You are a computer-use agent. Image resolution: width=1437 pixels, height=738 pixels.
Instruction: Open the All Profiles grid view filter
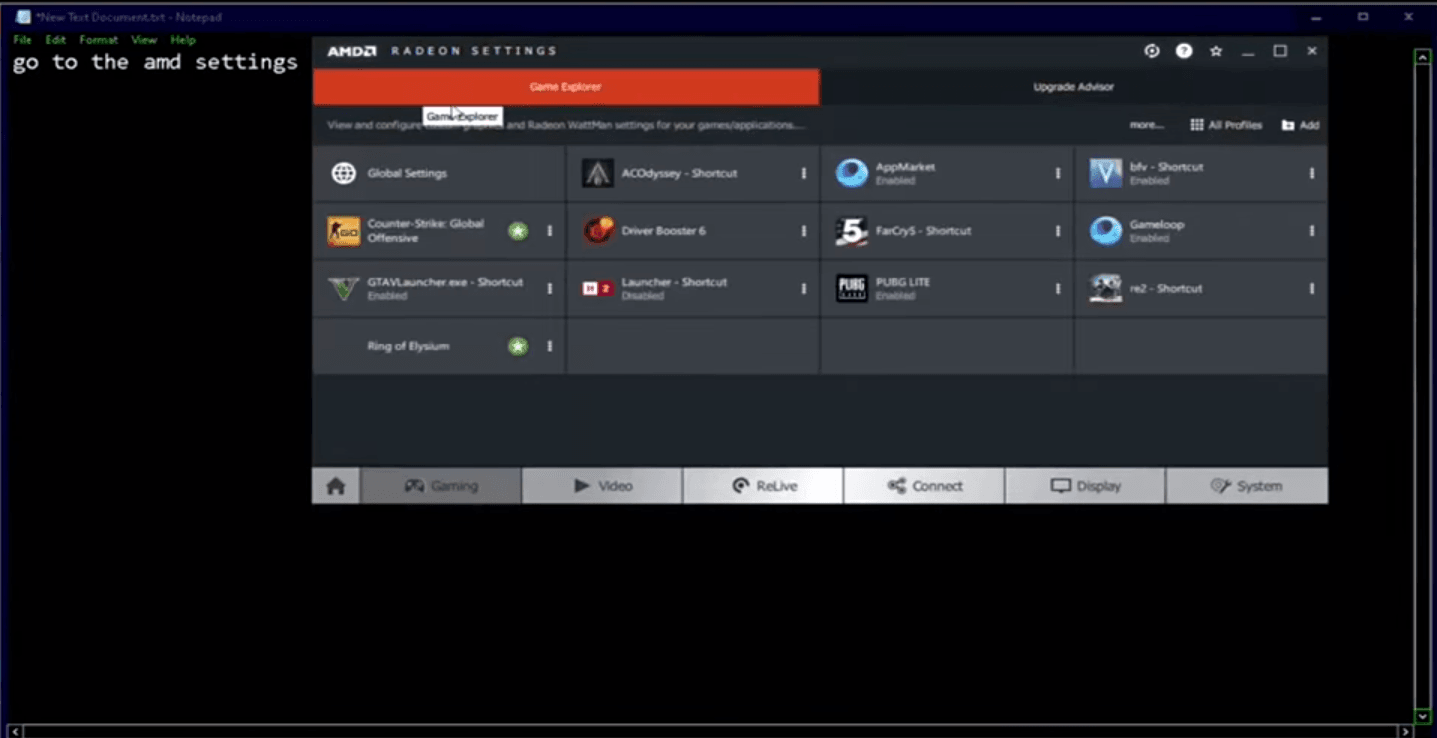tap(1226, 125)
